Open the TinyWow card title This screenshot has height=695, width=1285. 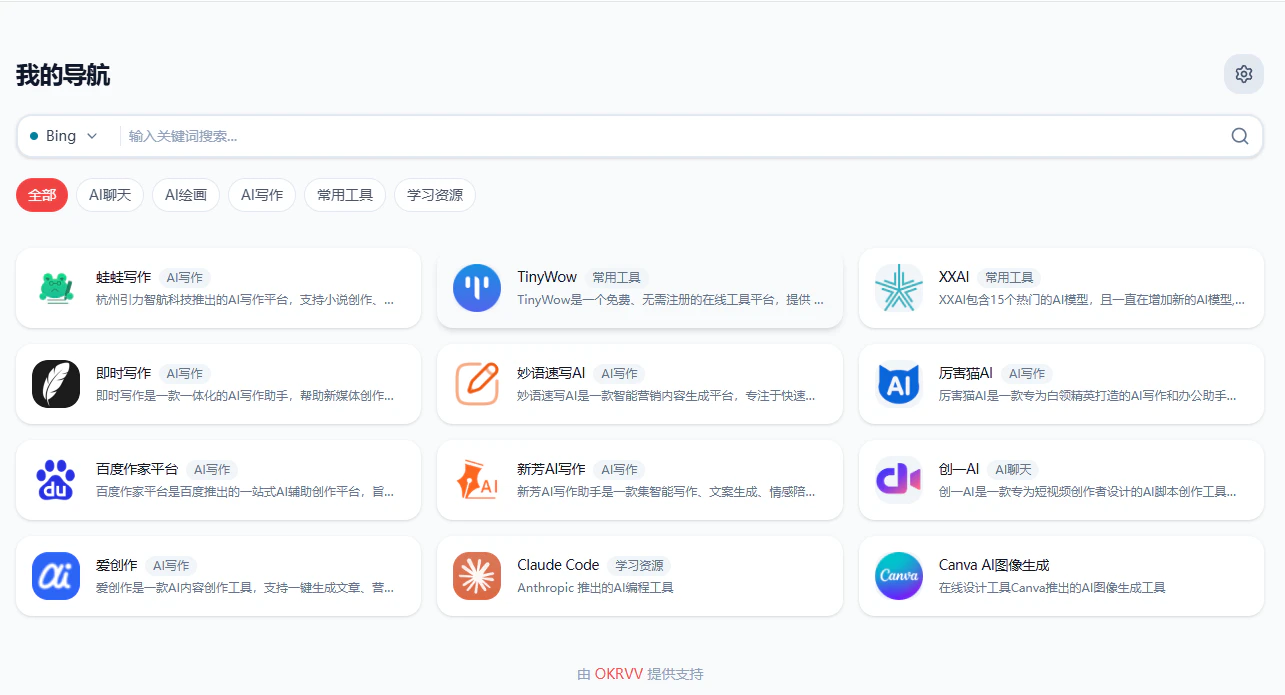(x=547, y=277)
